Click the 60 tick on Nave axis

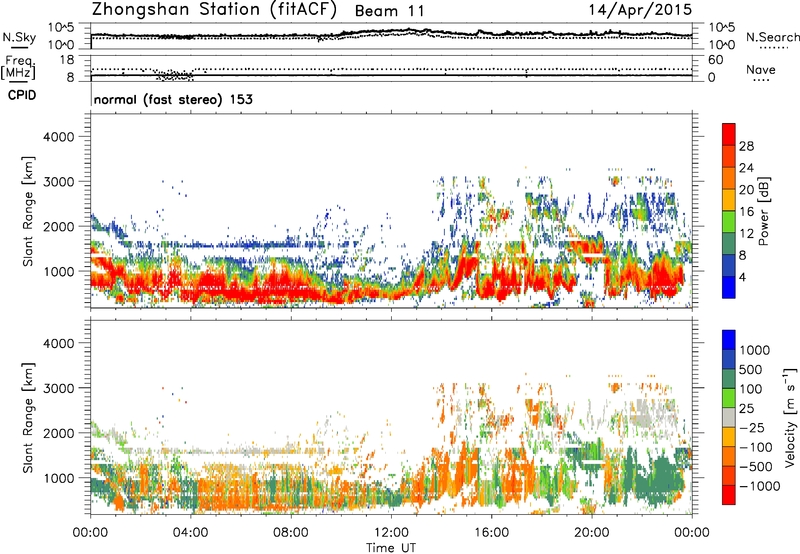(715, 60)
